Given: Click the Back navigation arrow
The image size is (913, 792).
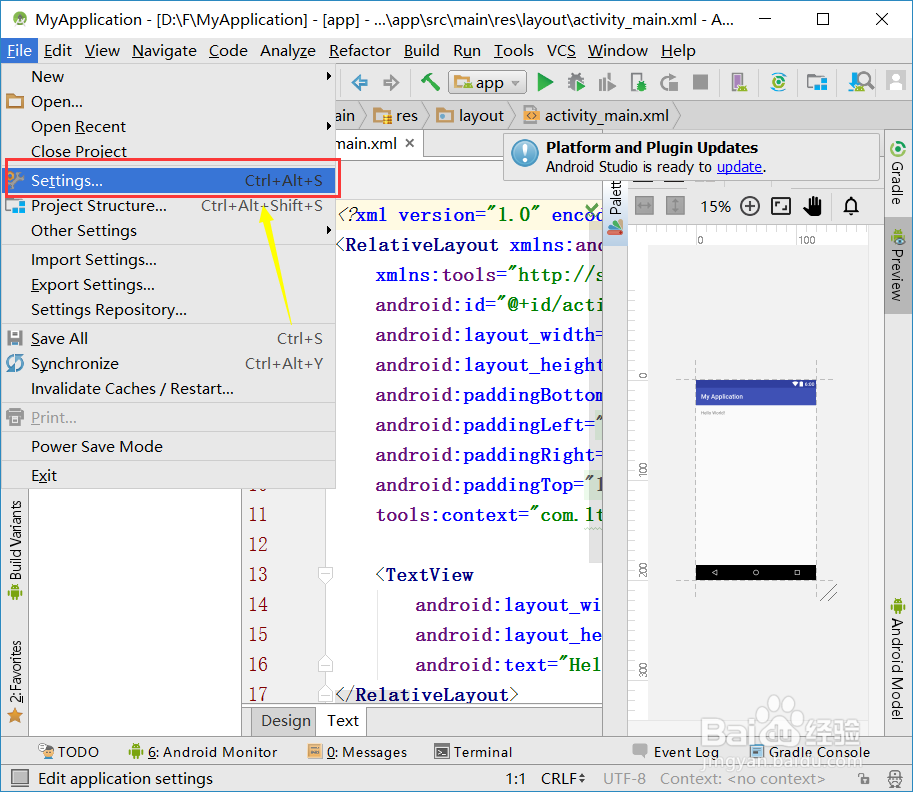Looking at the screenshot, I should tap(360, 83).
